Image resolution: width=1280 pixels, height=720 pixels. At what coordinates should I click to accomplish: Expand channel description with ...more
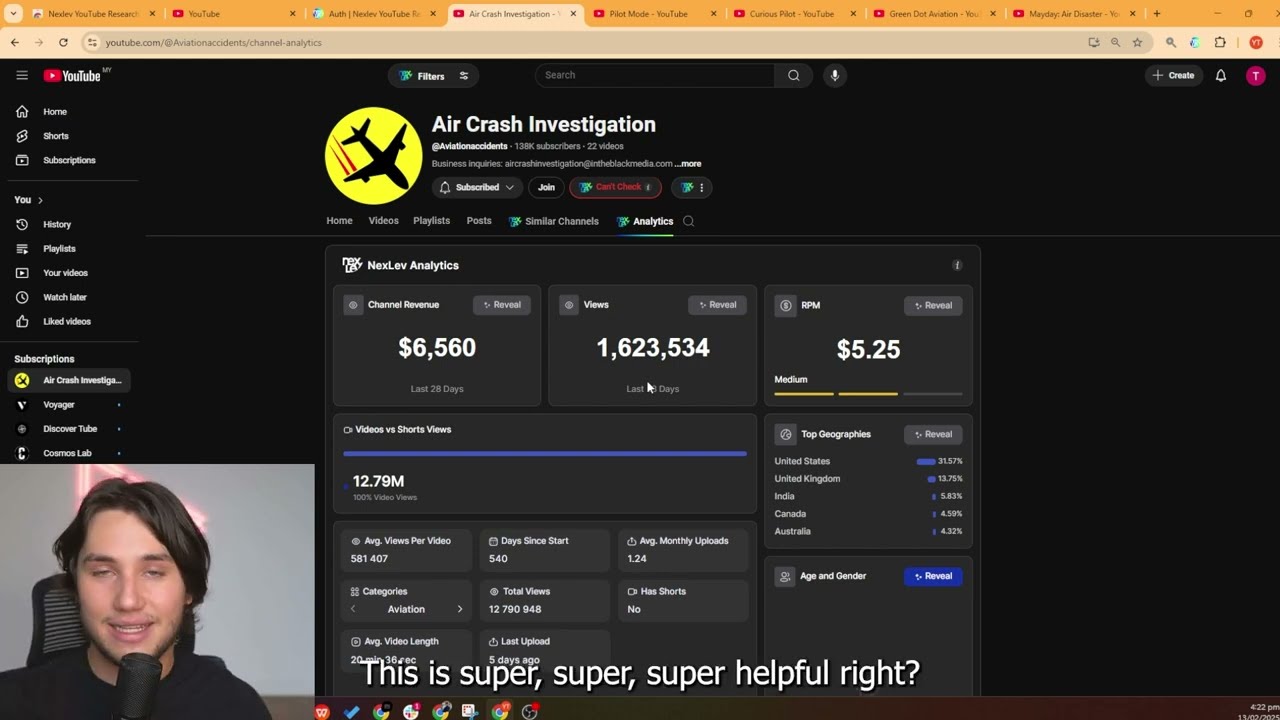[x=688, y=164]
